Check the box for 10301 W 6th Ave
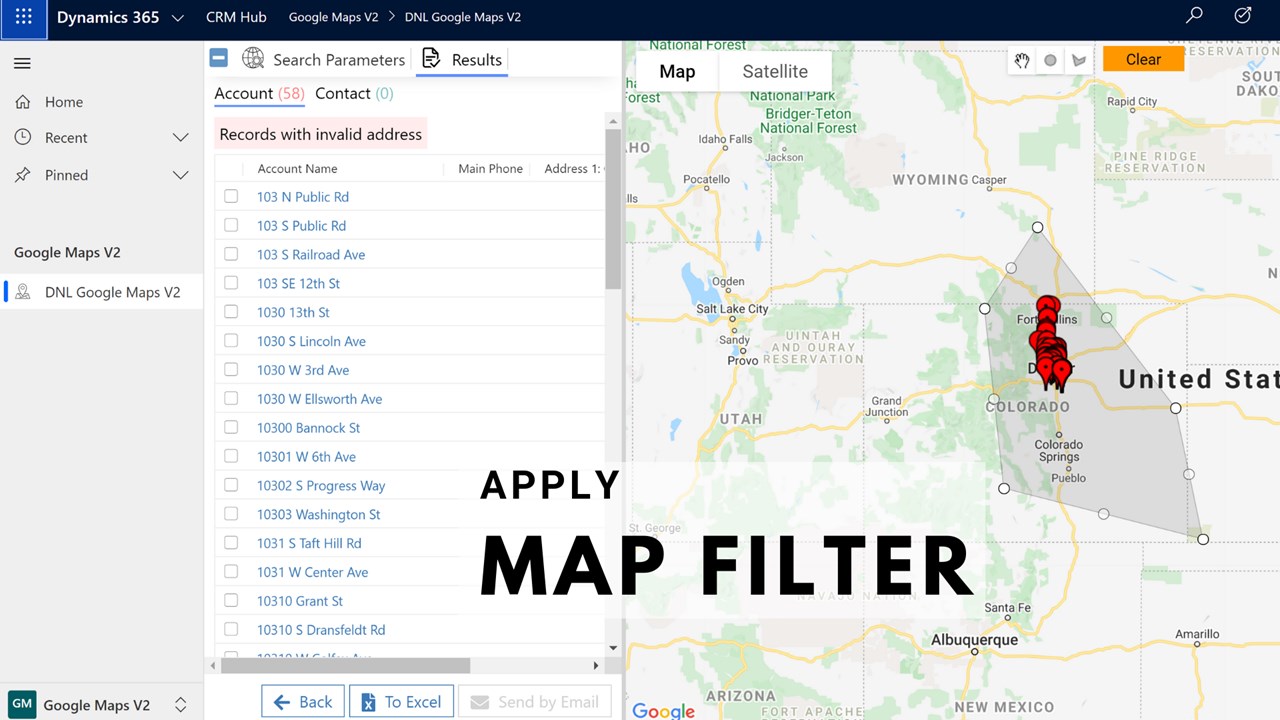1280x720 pixels. point(231,456)
